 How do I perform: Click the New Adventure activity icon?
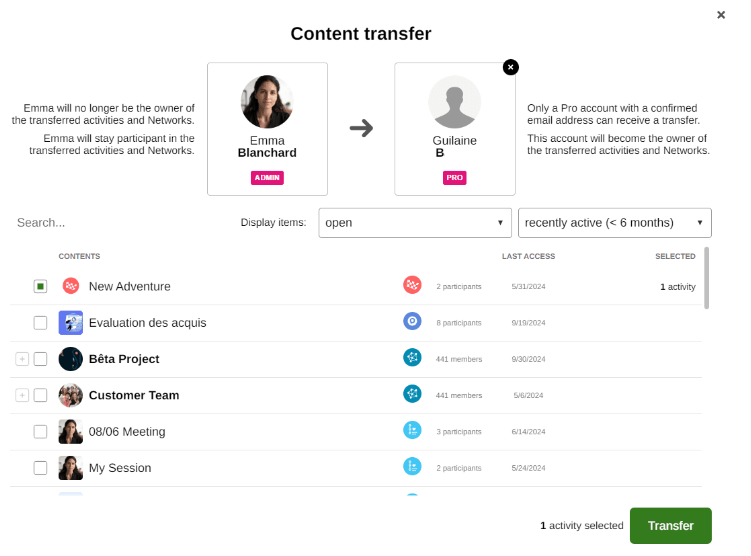click(x=70, y=286)
